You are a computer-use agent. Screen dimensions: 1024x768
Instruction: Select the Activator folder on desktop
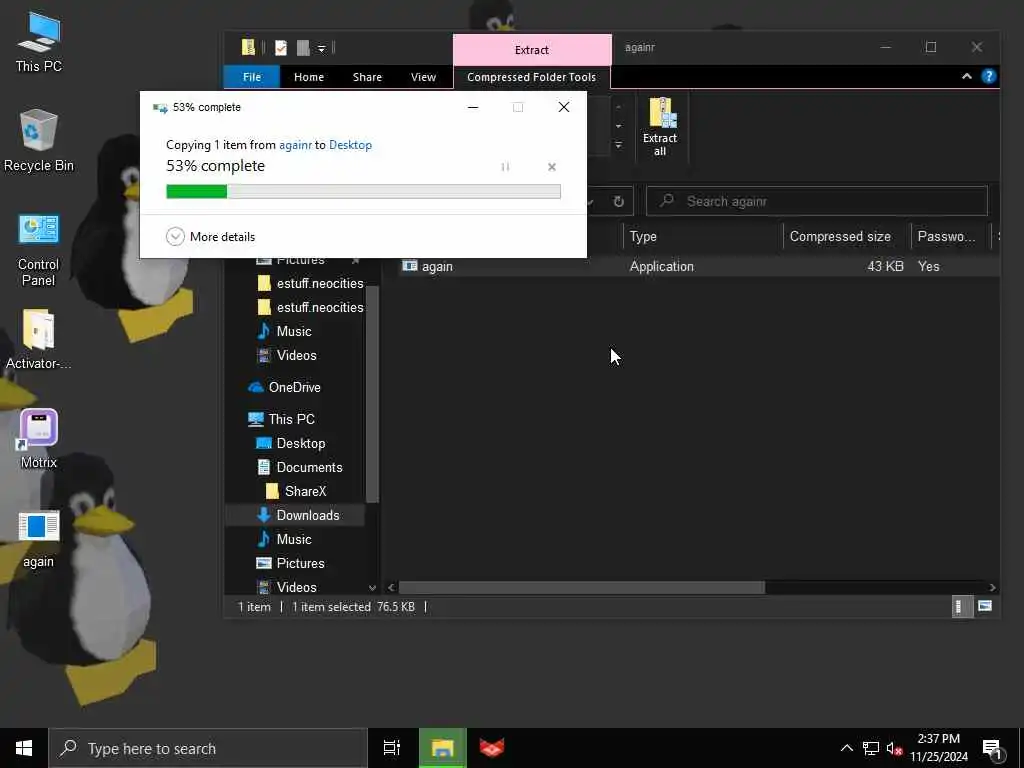coord(39,340)
